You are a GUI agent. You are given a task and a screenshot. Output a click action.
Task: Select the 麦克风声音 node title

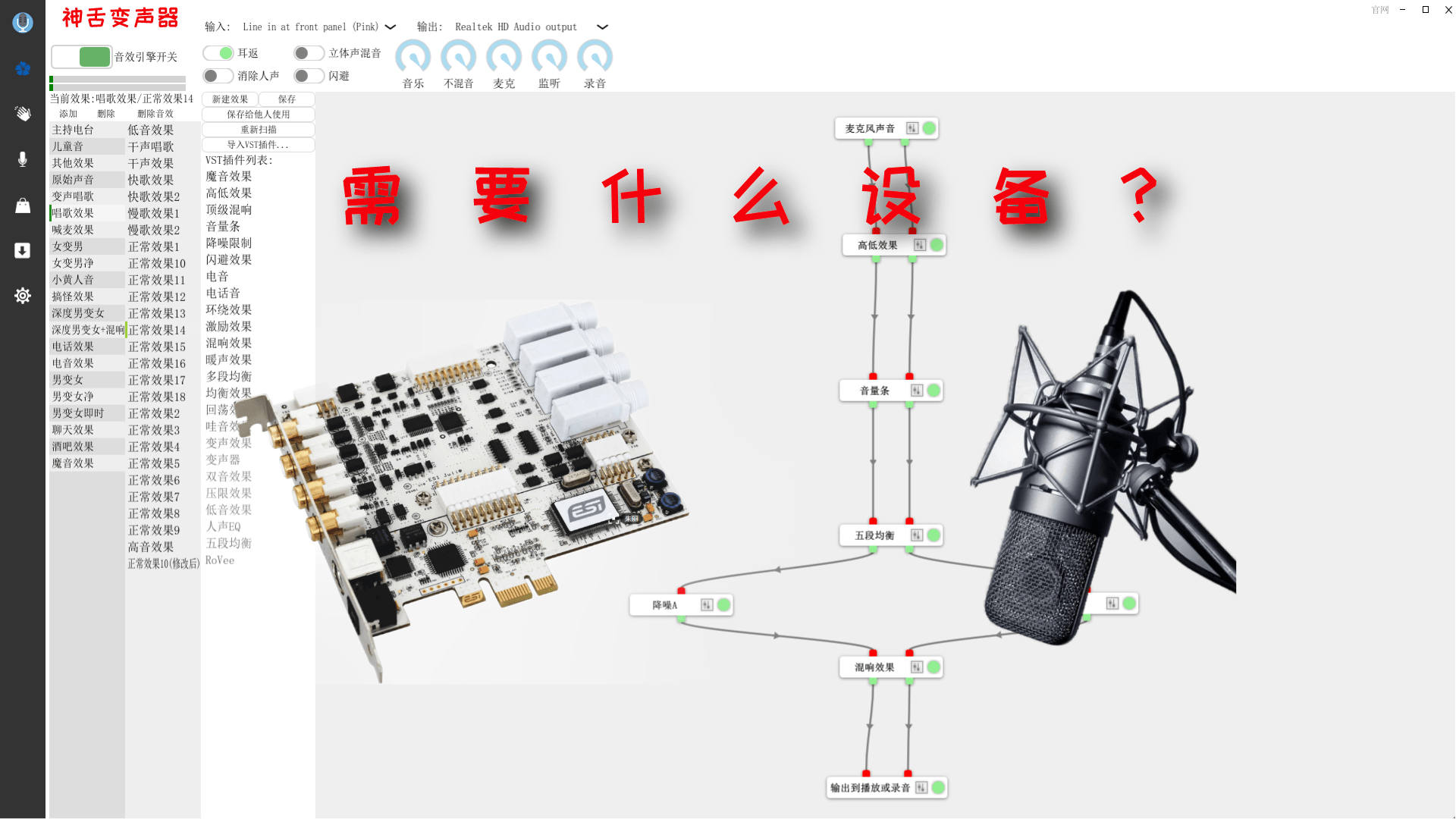(870, 129)
